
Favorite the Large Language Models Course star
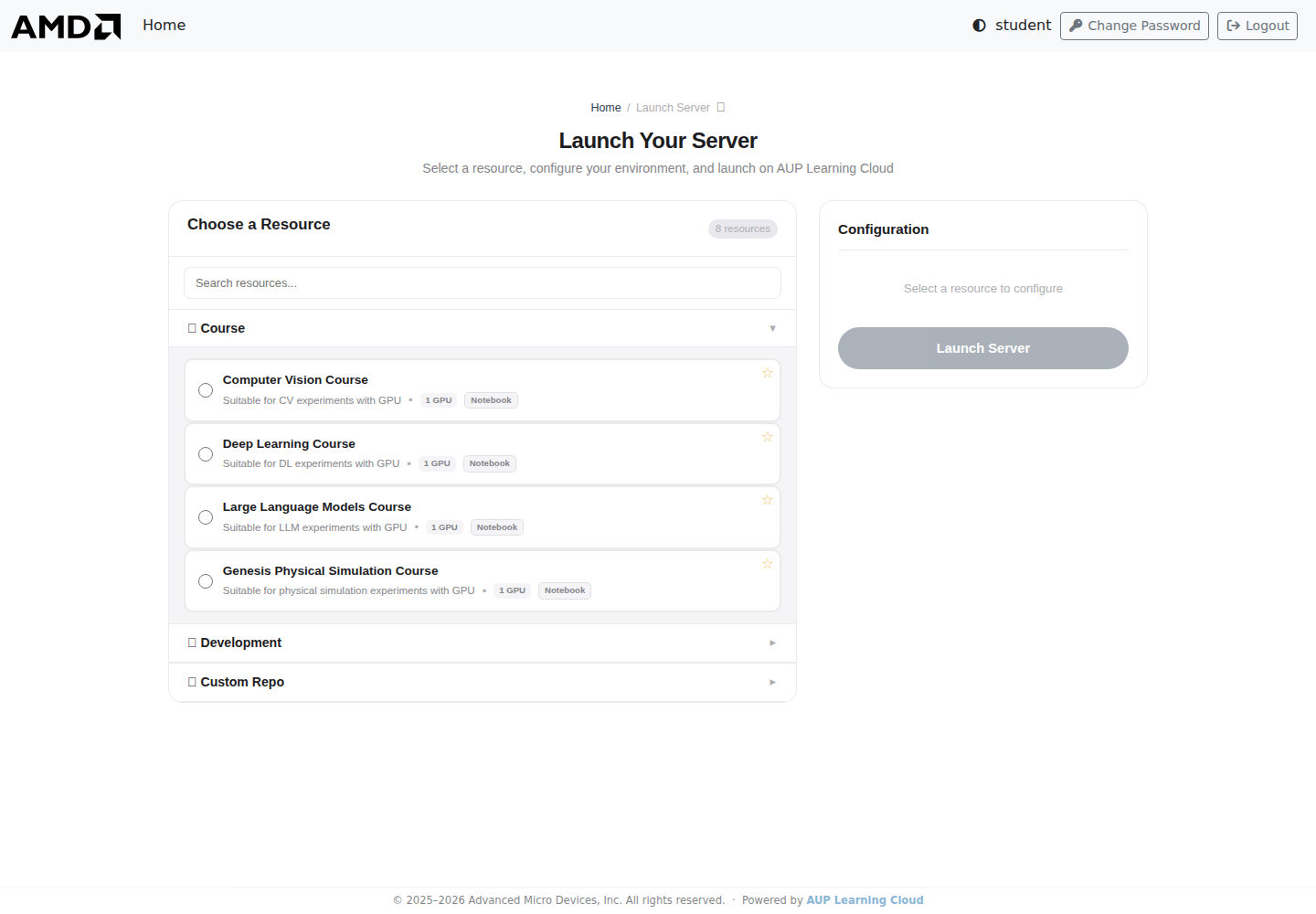point(768,500)
